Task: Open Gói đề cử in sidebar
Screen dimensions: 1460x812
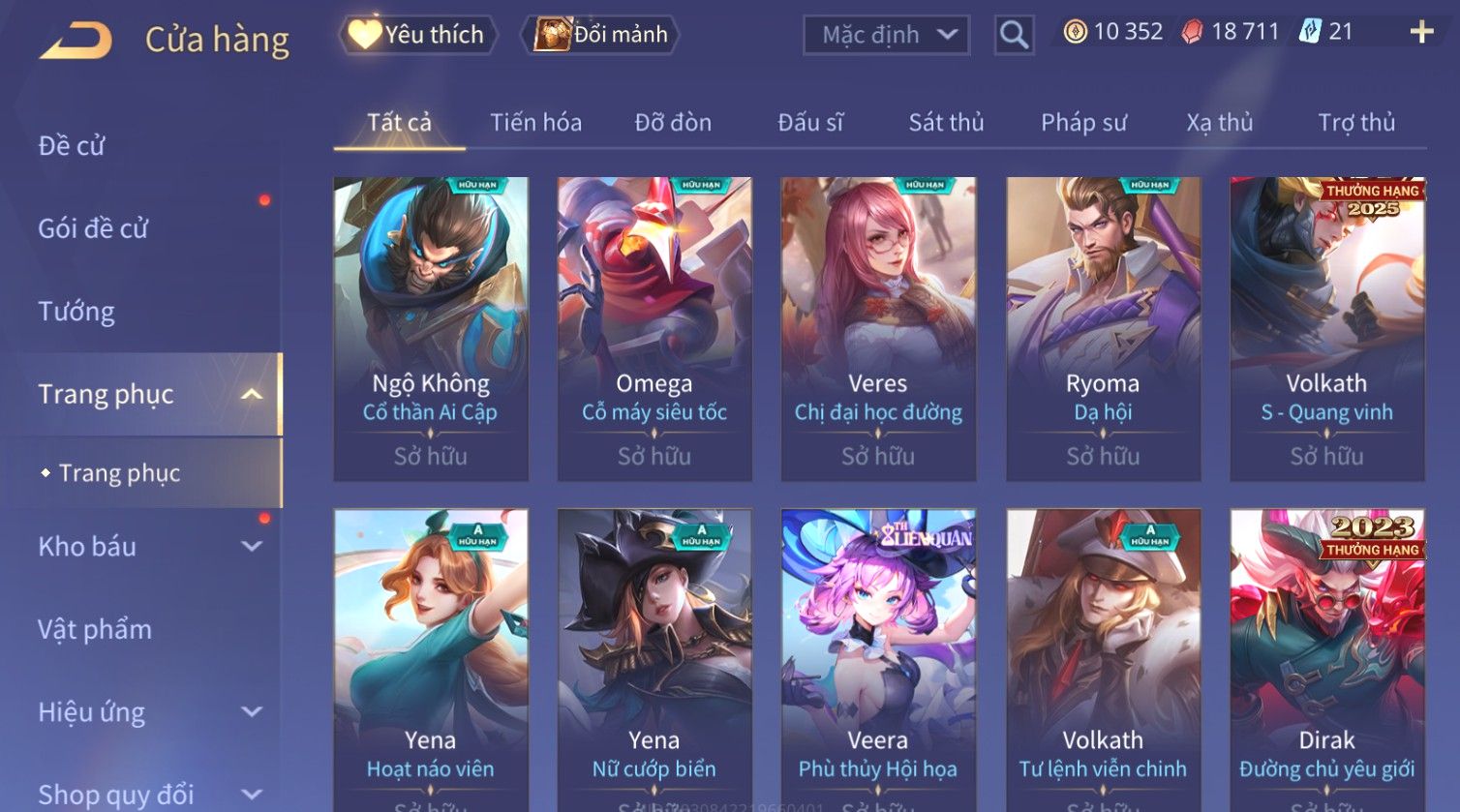Action: click(x=93, y=228)
